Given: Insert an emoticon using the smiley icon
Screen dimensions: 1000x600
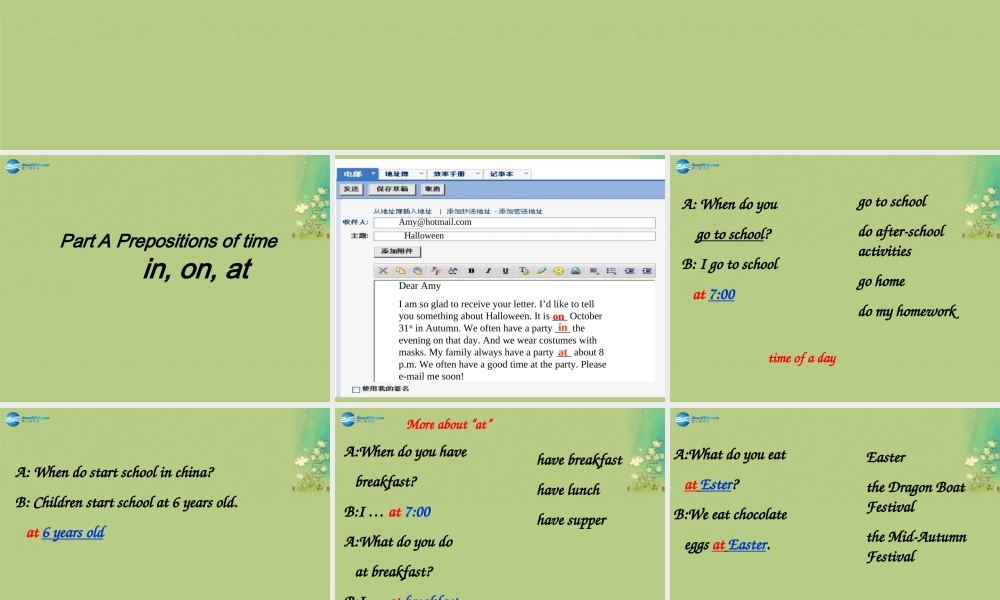Looking at the screenshot, I should point(557,271).
